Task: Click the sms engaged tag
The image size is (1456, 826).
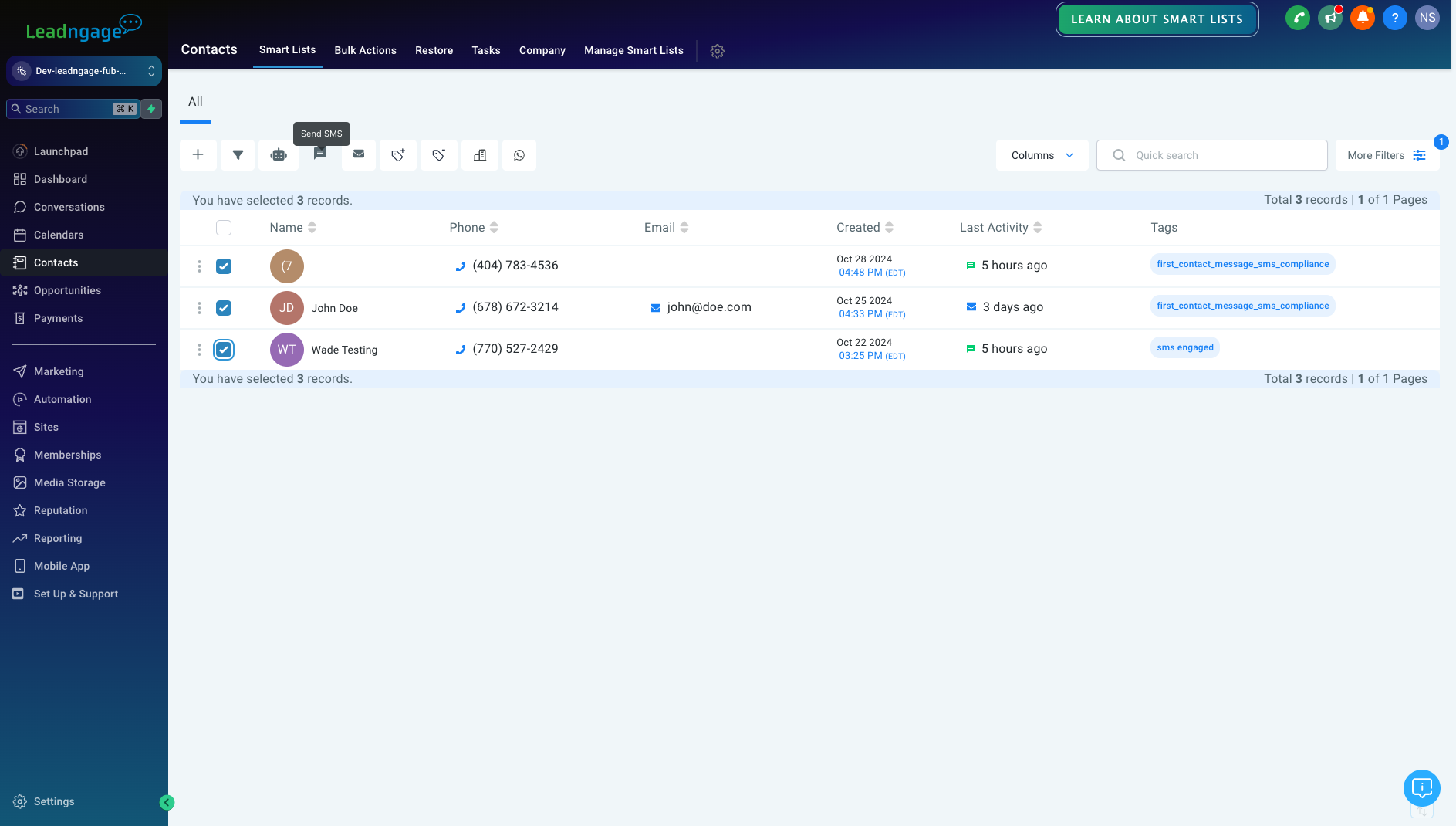Action: [x=1184, y=347]
